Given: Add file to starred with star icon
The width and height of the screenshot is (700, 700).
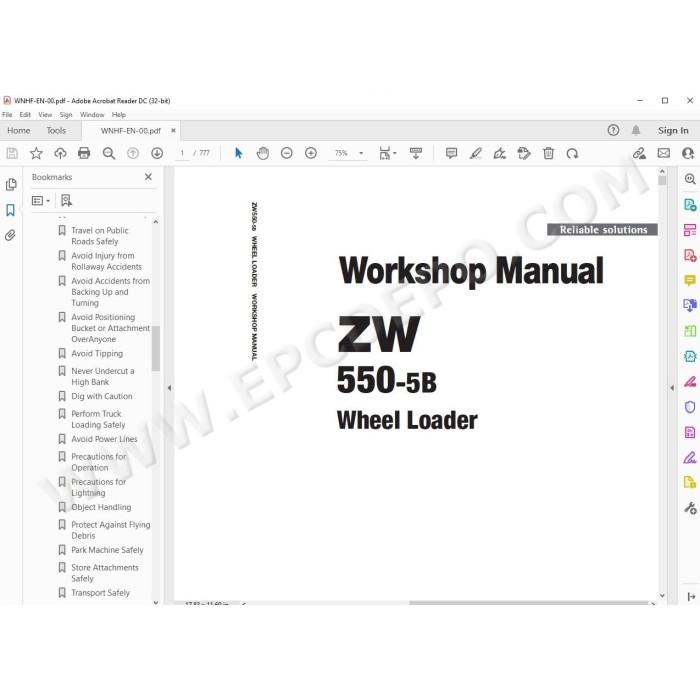Looking at the screenshot, I should point(36,154).
